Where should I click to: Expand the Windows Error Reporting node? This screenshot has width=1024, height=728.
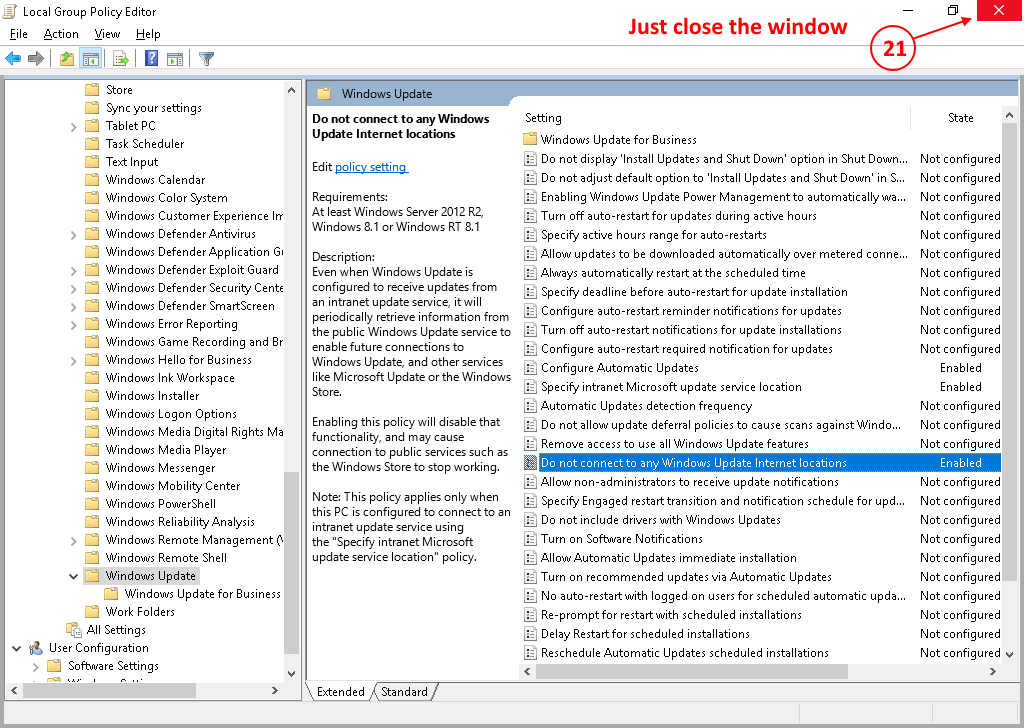point(73,324)
